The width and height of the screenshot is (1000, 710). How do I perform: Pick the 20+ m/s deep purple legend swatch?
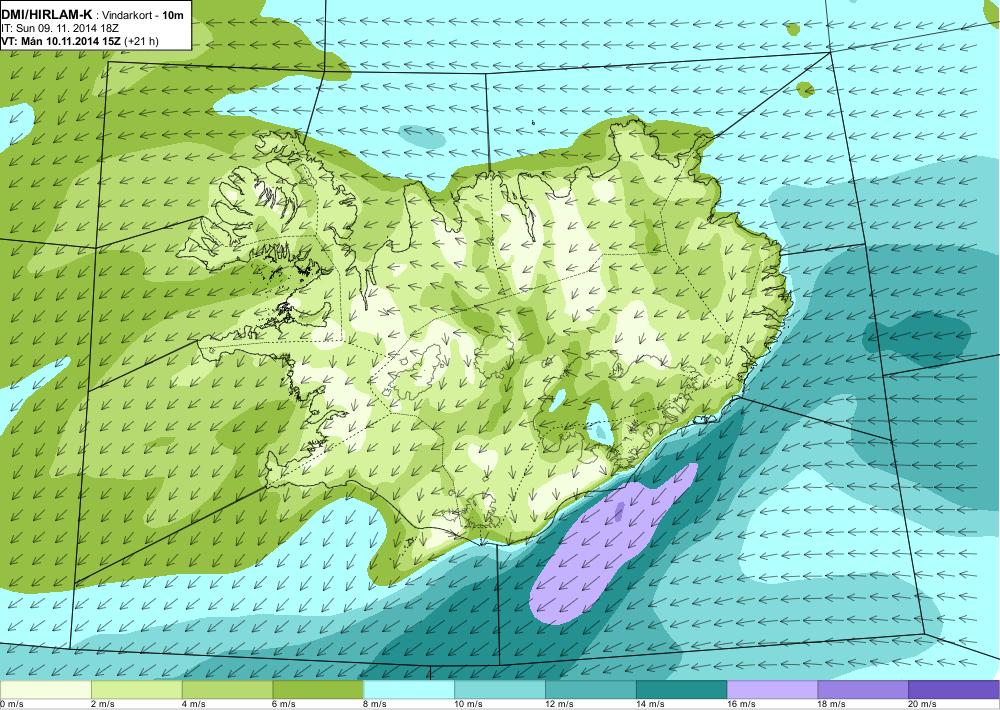tap(953, 690)
